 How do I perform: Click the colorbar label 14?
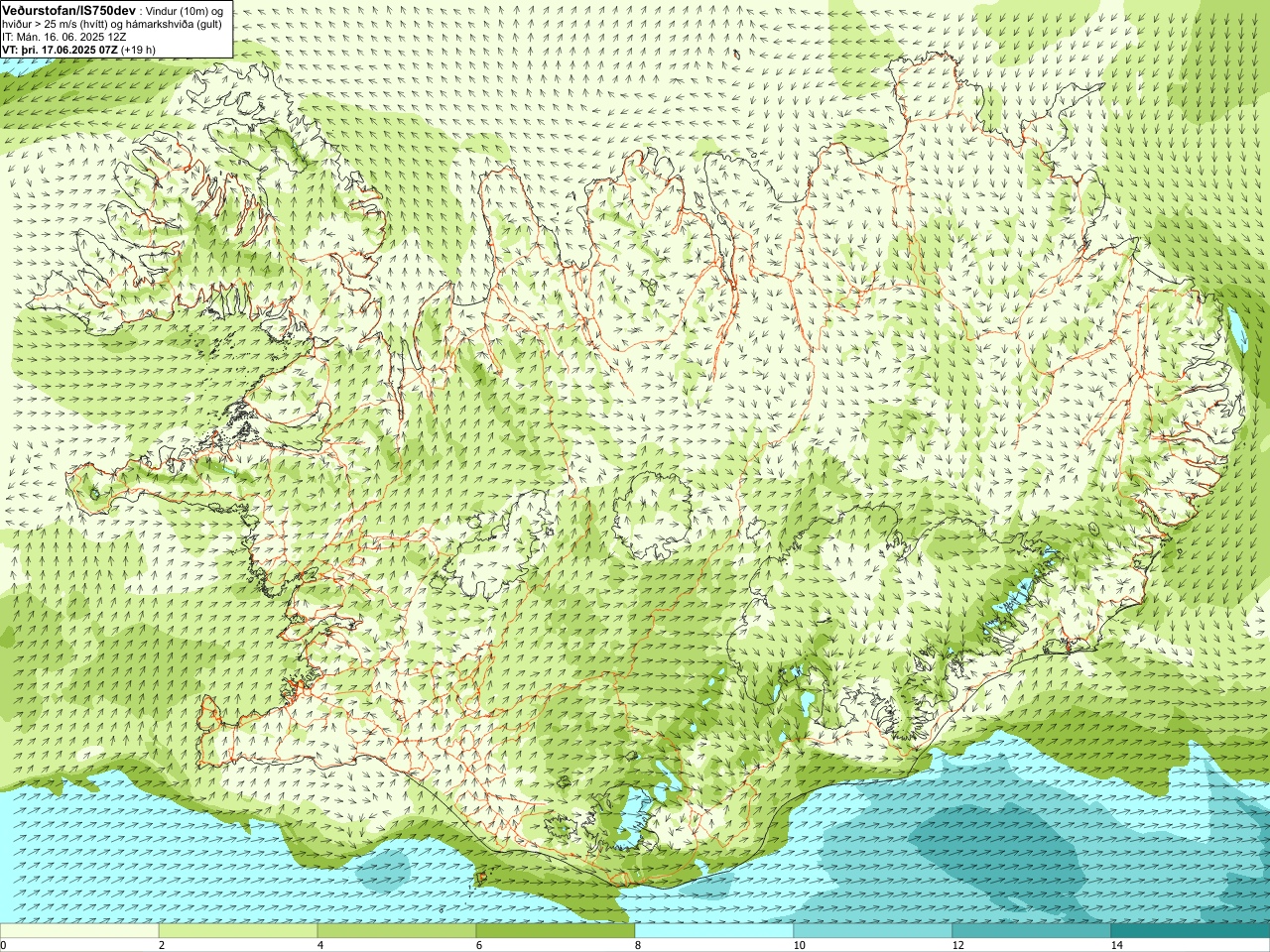click(1116, 945)
